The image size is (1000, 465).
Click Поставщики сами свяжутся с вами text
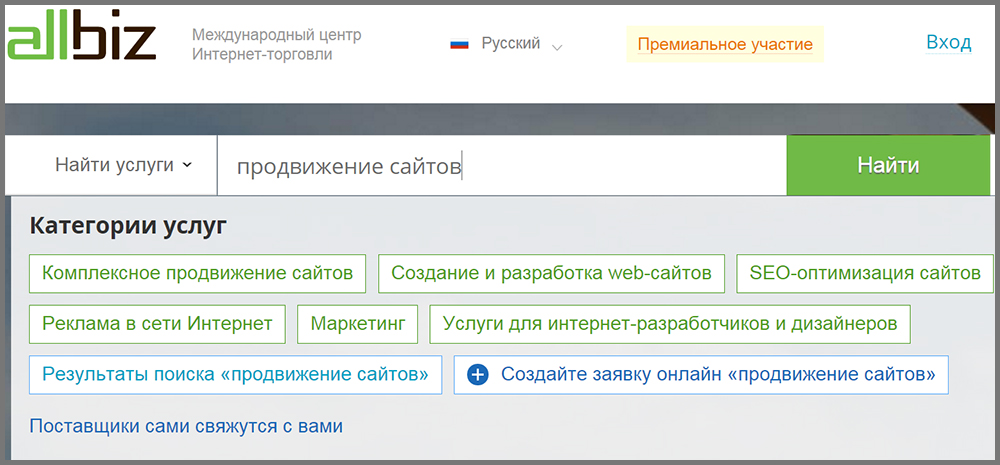tap(186, 426)
